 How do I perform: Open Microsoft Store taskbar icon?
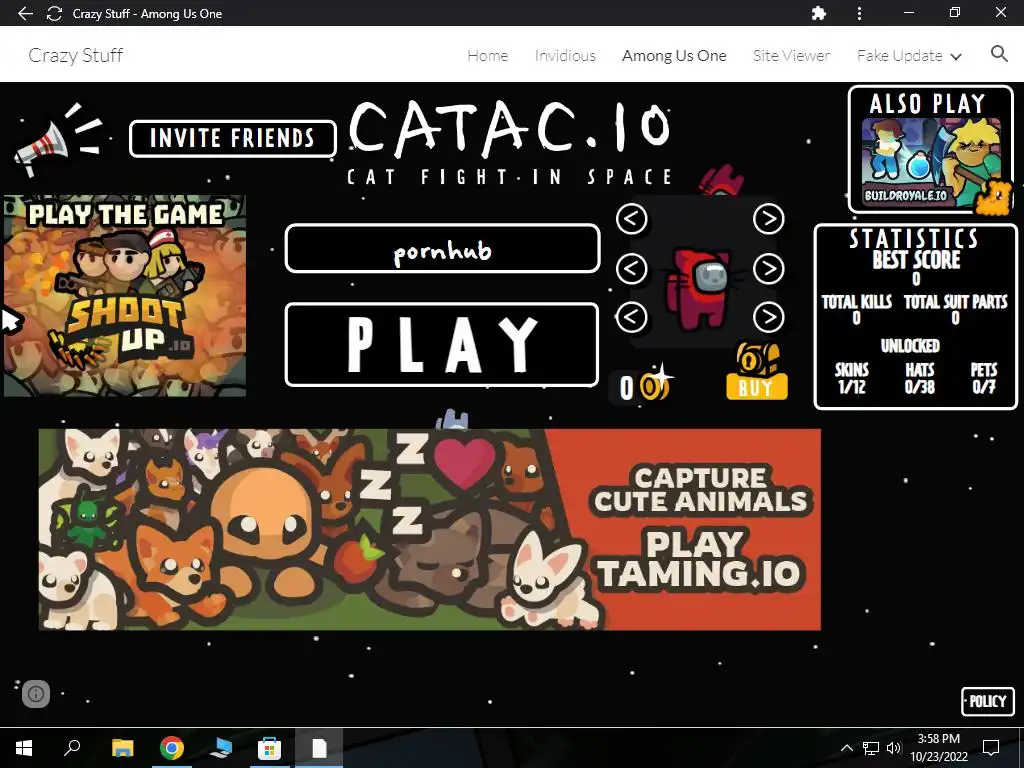(269, 748)
